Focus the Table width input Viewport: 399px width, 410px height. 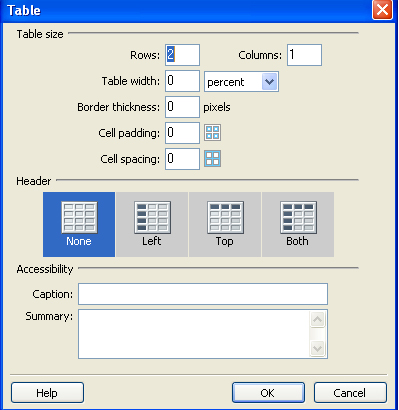[182, 81]
